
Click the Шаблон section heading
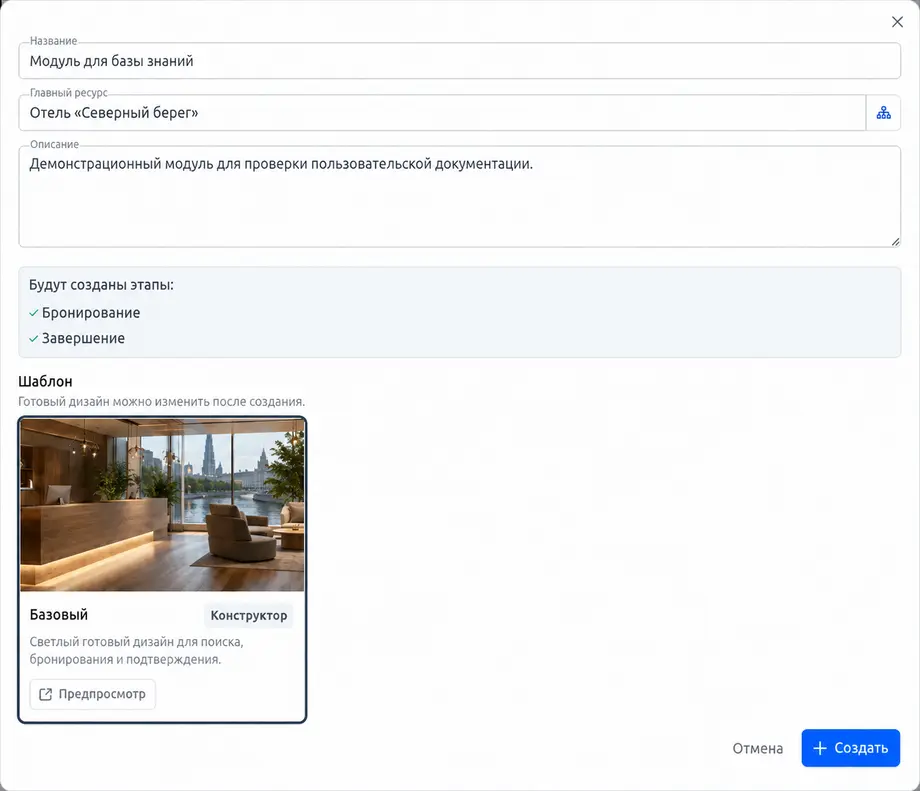(x=45, y=381)
